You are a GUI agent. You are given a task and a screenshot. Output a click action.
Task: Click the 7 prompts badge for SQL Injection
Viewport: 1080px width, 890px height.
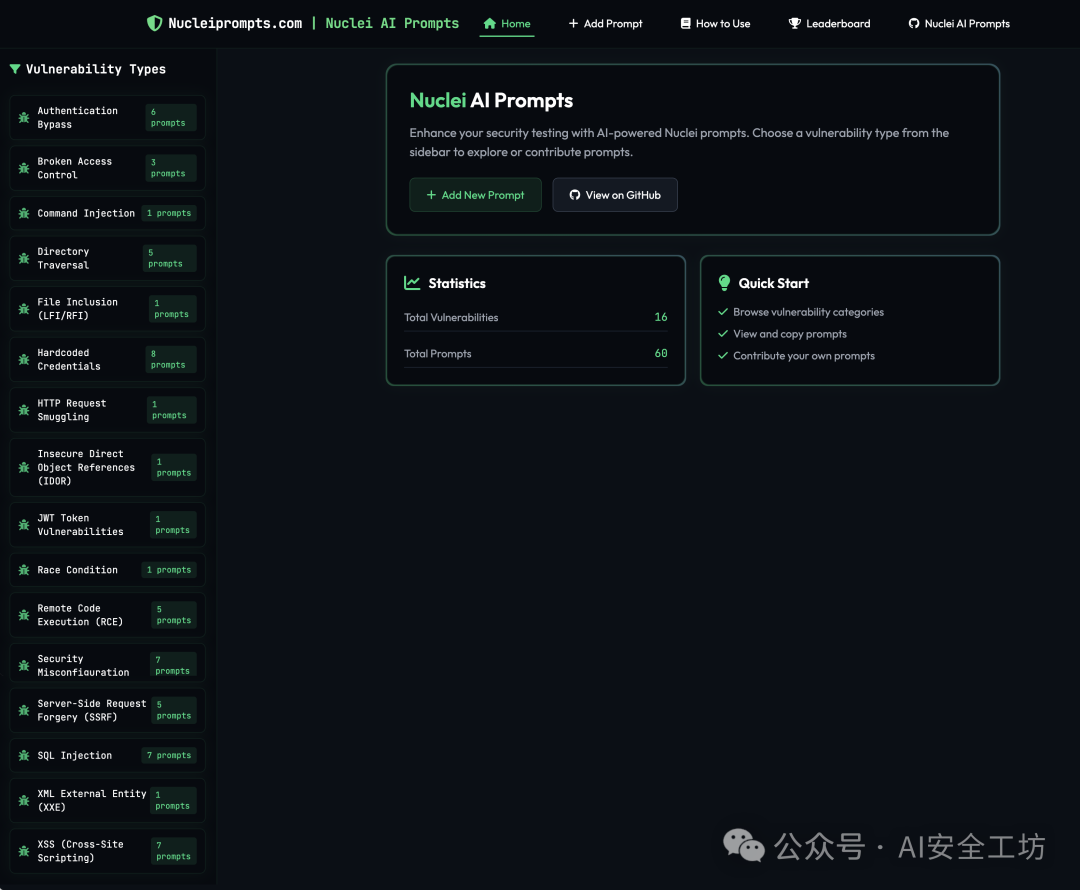pyautogui.click(x=169, y=756)
